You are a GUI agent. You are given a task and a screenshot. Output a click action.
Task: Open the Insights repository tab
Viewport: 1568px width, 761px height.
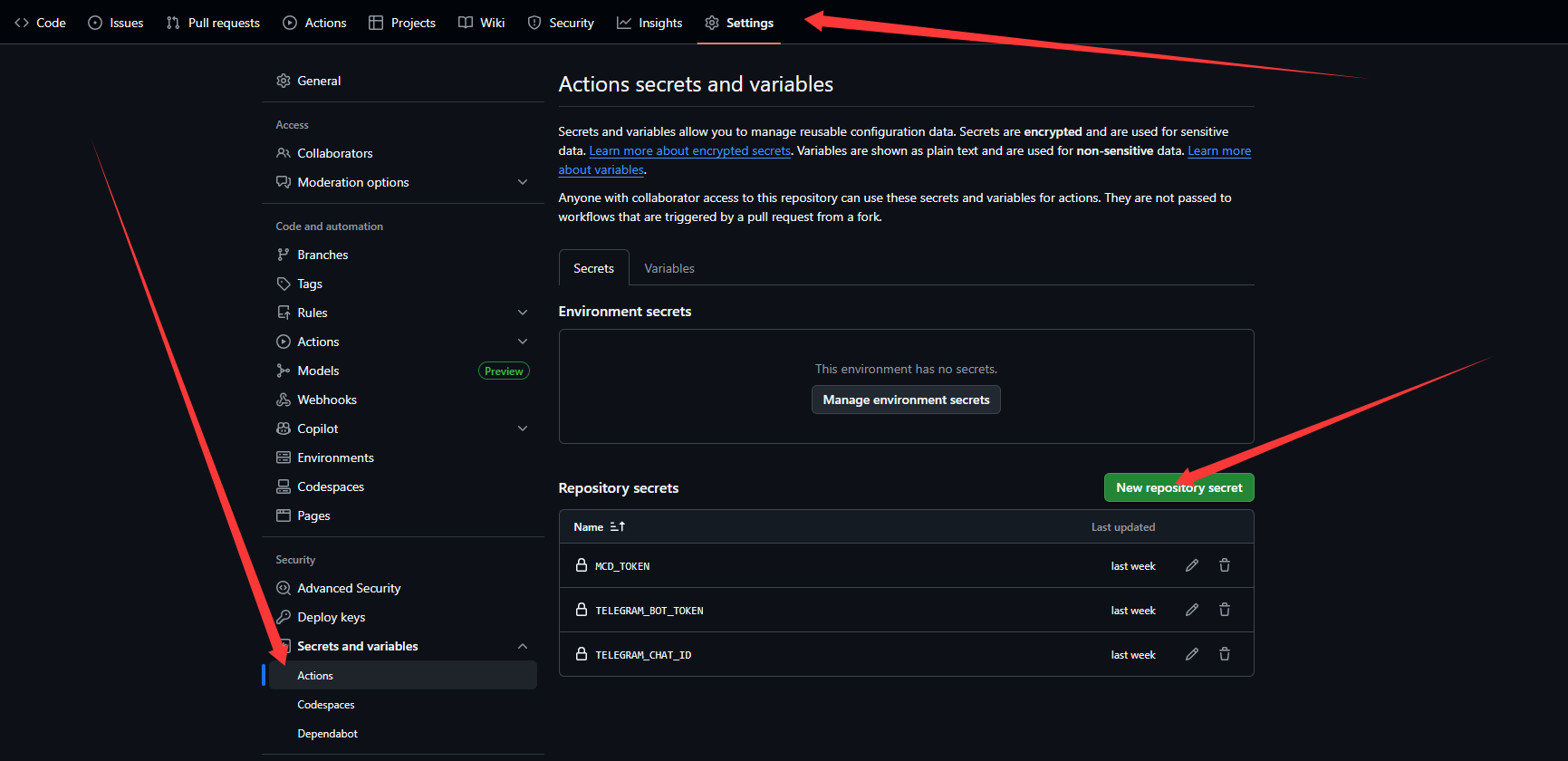tap(649, 23)
